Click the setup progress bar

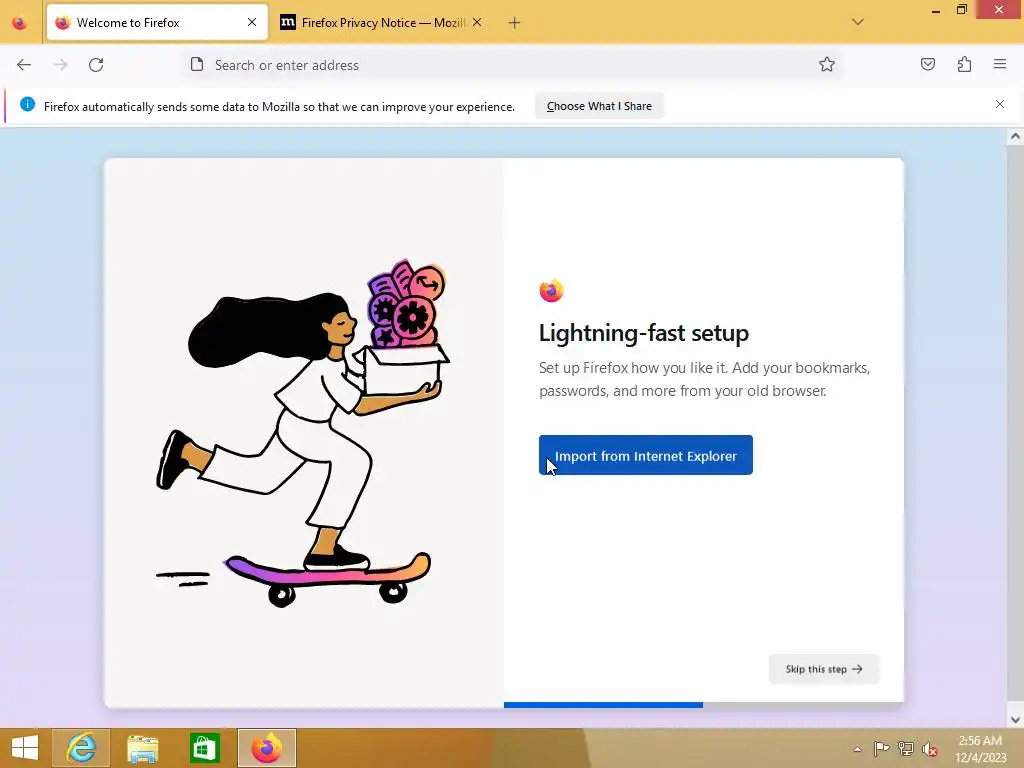(x=703, y=705)
